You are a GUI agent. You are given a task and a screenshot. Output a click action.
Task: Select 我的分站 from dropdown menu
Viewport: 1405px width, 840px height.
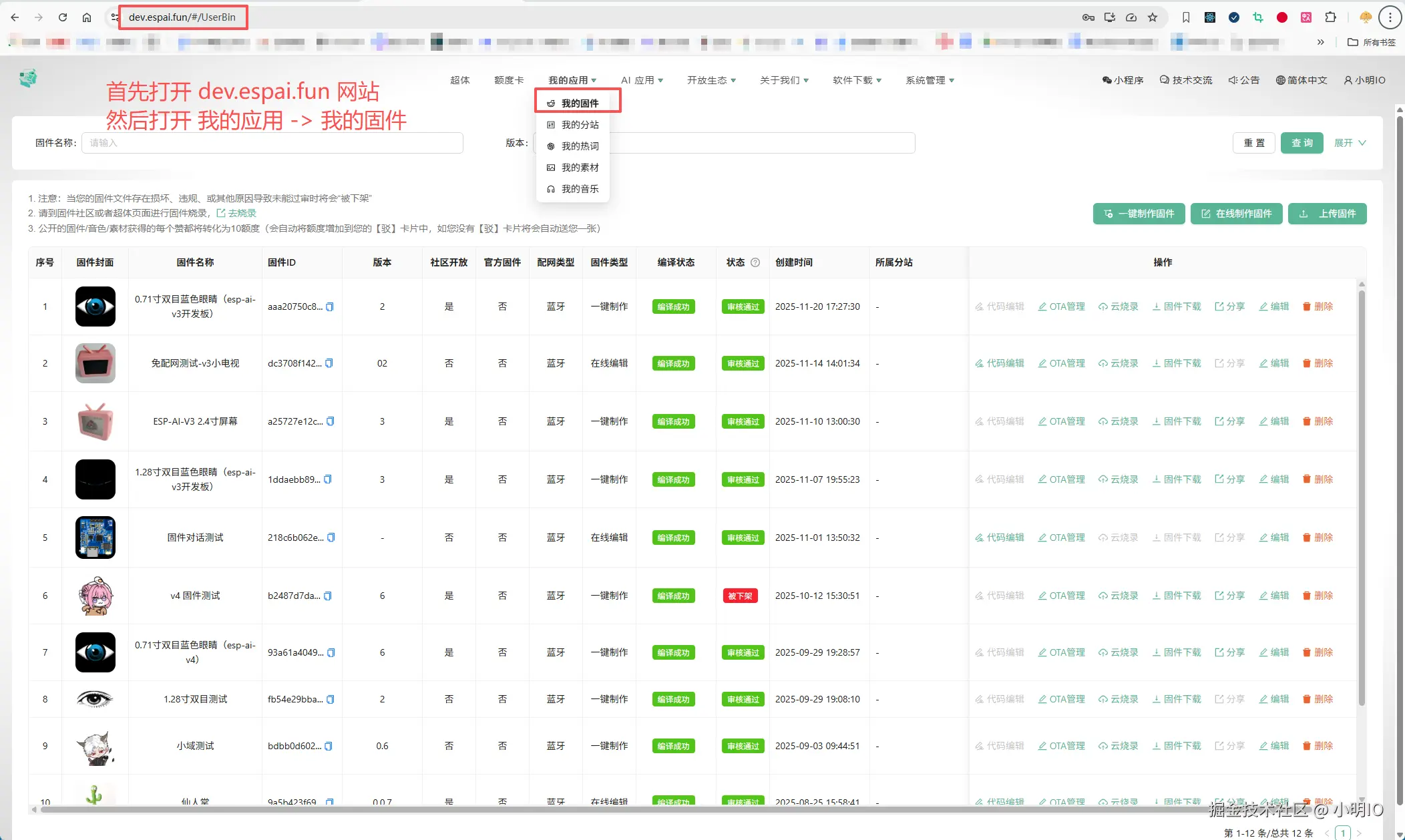pos(579,125)
